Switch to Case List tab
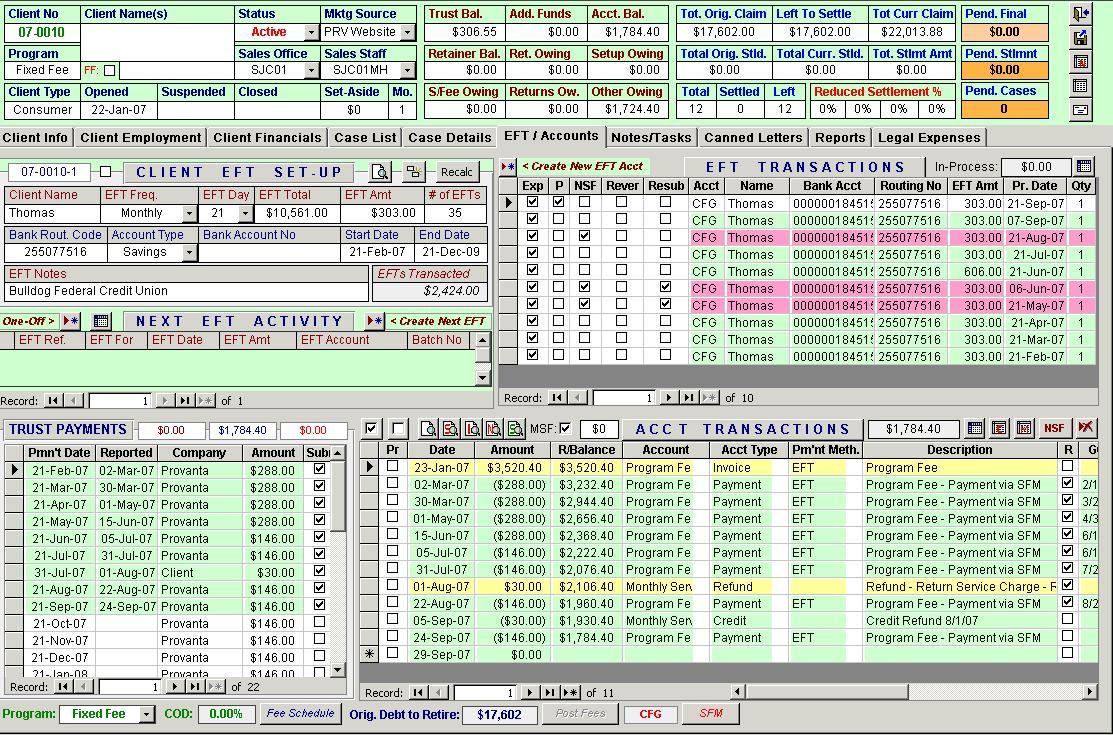 pyautogui.click(x=365, y=138)
